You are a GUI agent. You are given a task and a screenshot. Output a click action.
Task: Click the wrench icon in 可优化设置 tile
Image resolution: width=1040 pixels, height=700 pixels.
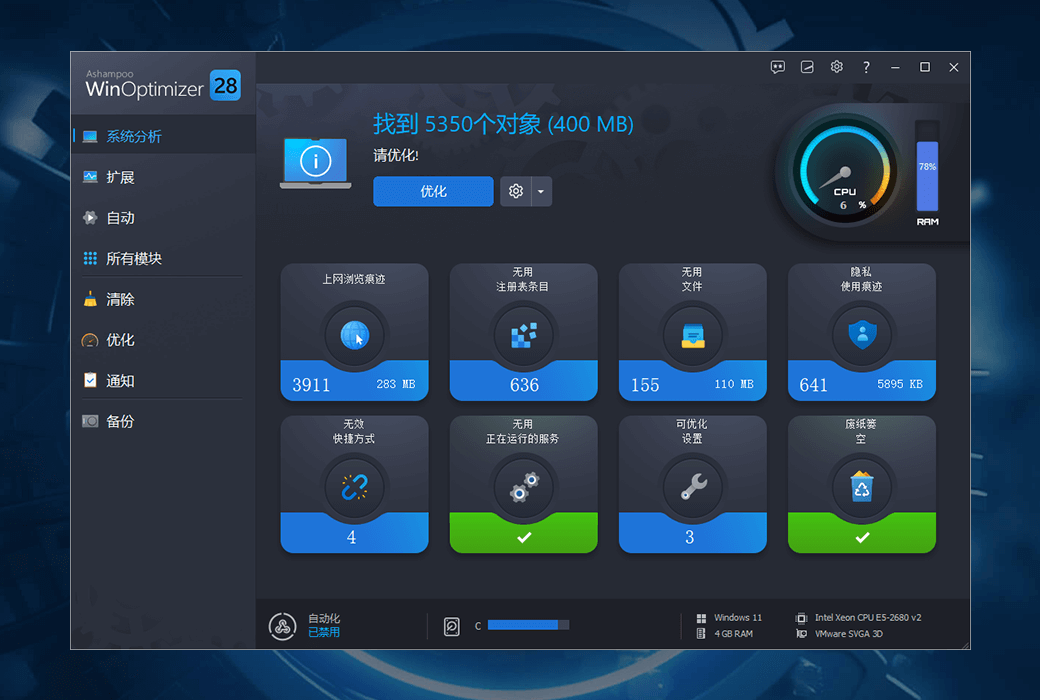[693, 487]
